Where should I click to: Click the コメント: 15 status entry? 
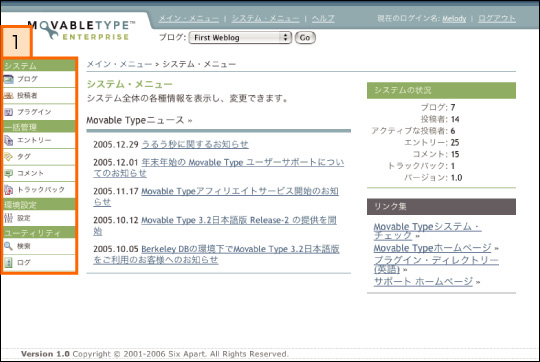pos(436,154)
